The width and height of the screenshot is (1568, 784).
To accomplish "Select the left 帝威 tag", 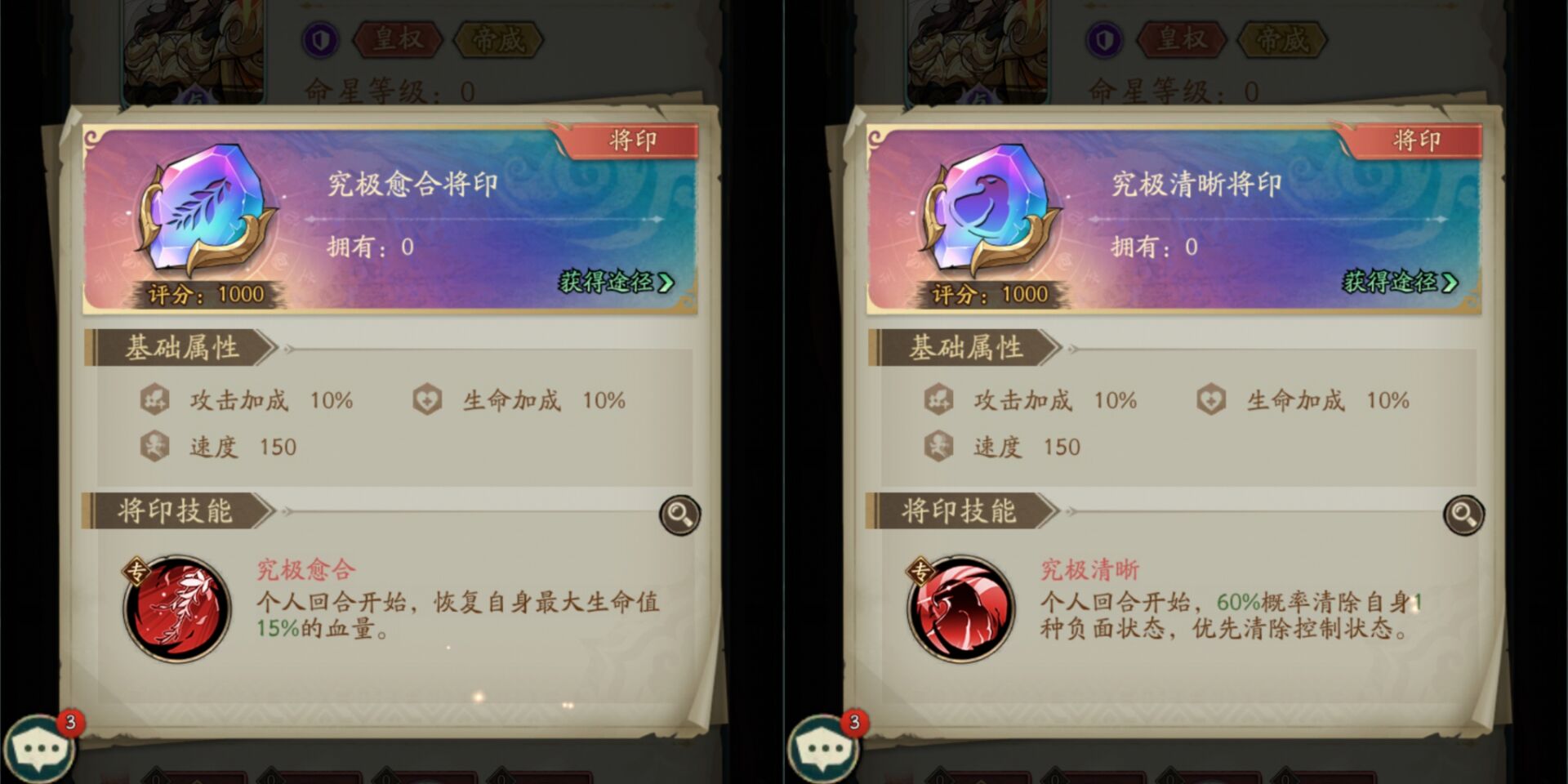I will 498,38.
